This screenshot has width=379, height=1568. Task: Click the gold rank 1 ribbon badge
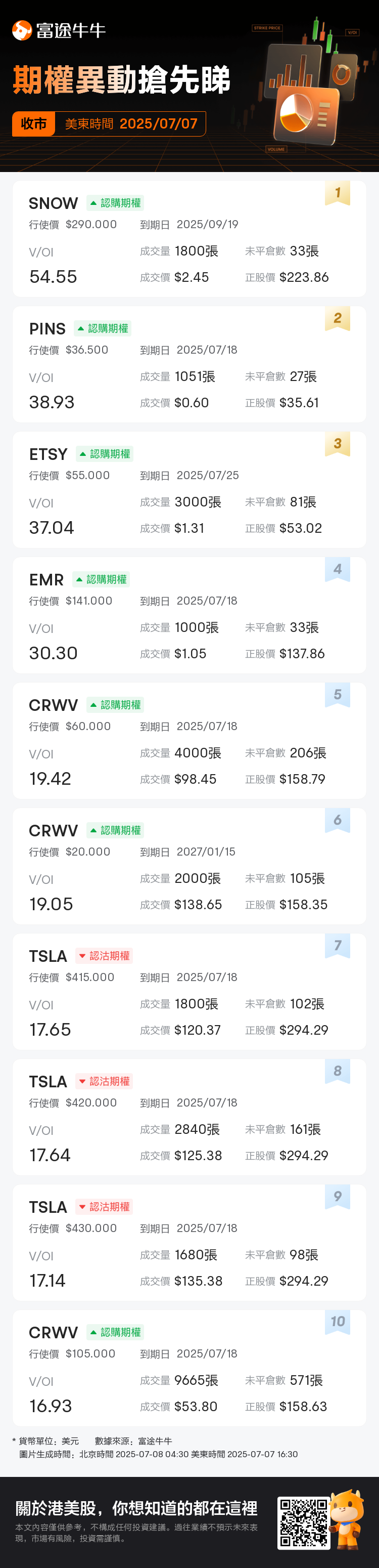click(x=338, y=194)
